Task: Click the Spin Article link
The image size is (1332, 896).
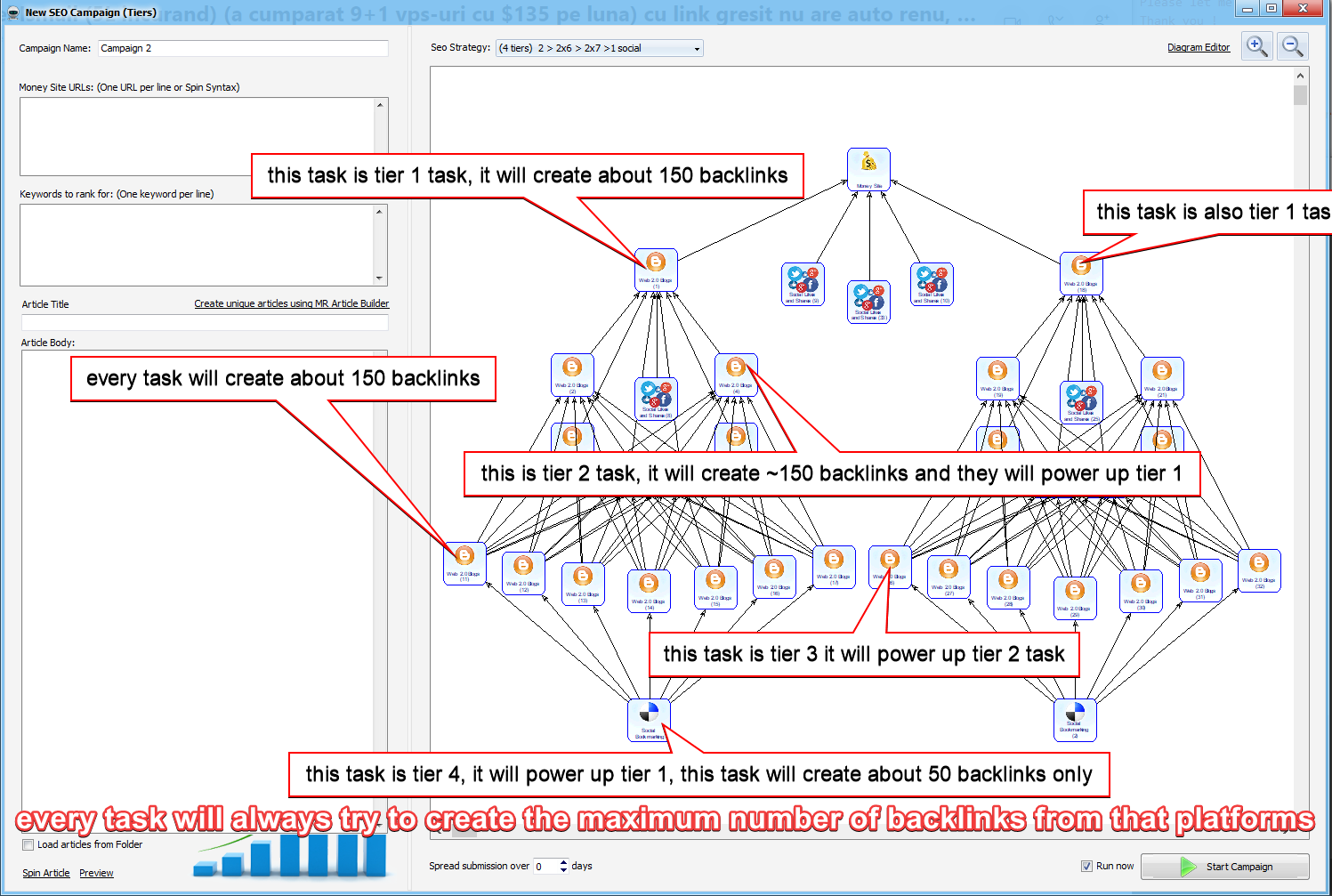Action: (x=46, y=874)
